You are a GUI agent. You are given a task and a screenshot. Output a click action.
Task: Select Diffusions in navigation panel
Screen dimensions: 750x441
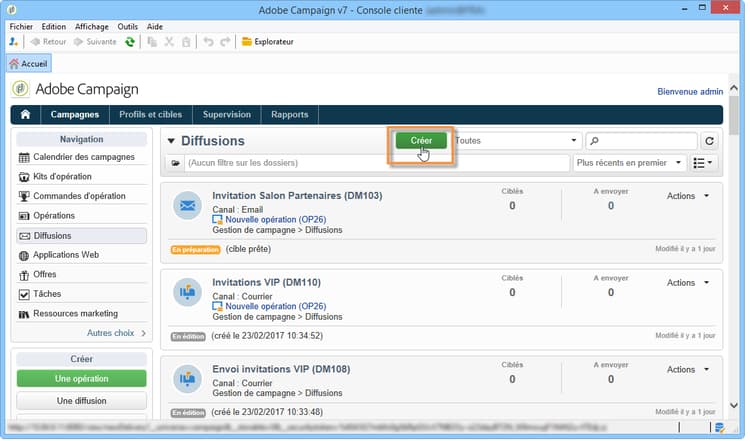coord(81,236)
